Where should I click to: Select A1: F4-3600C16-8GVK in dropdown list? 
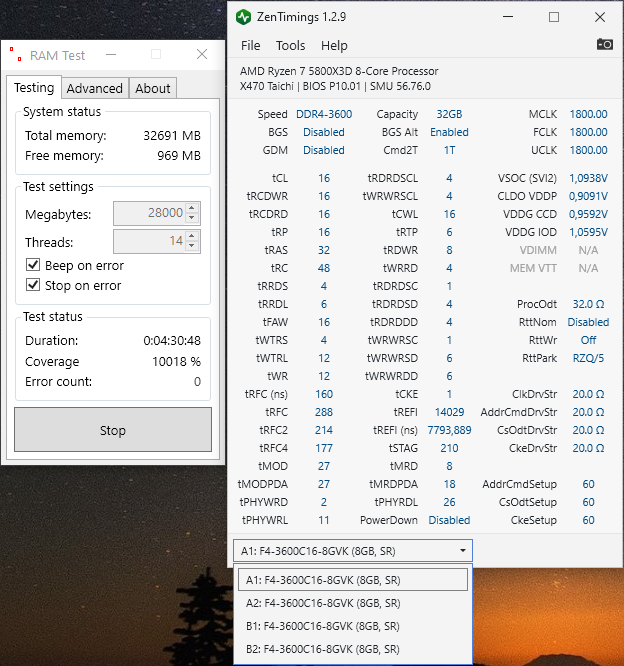[x=353, y=580]
